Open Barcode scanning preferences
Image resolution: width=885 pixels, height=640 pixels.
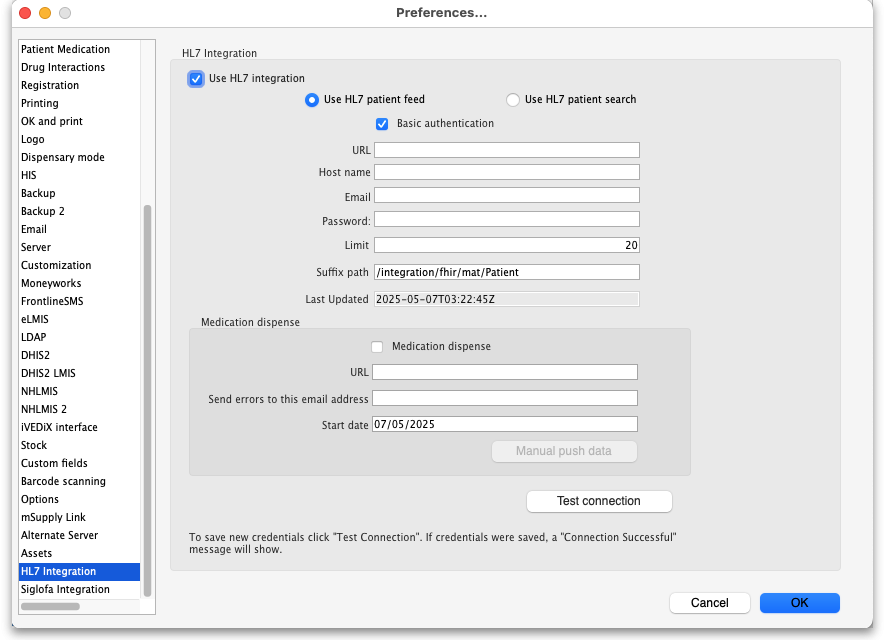click(x=63, y=482)
